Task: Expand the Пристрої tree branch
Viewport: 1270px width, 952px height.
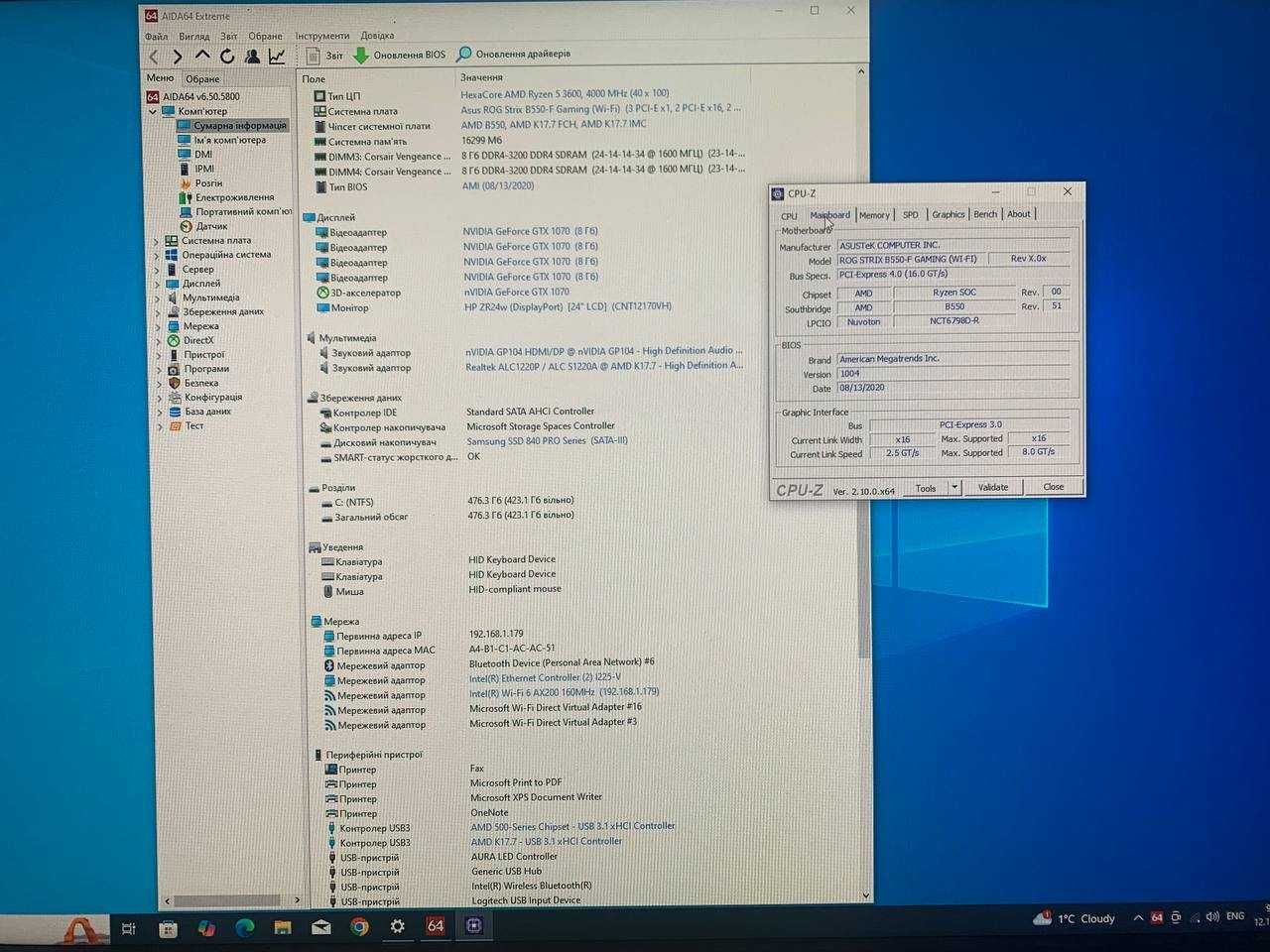Action: tap(158, 355)
